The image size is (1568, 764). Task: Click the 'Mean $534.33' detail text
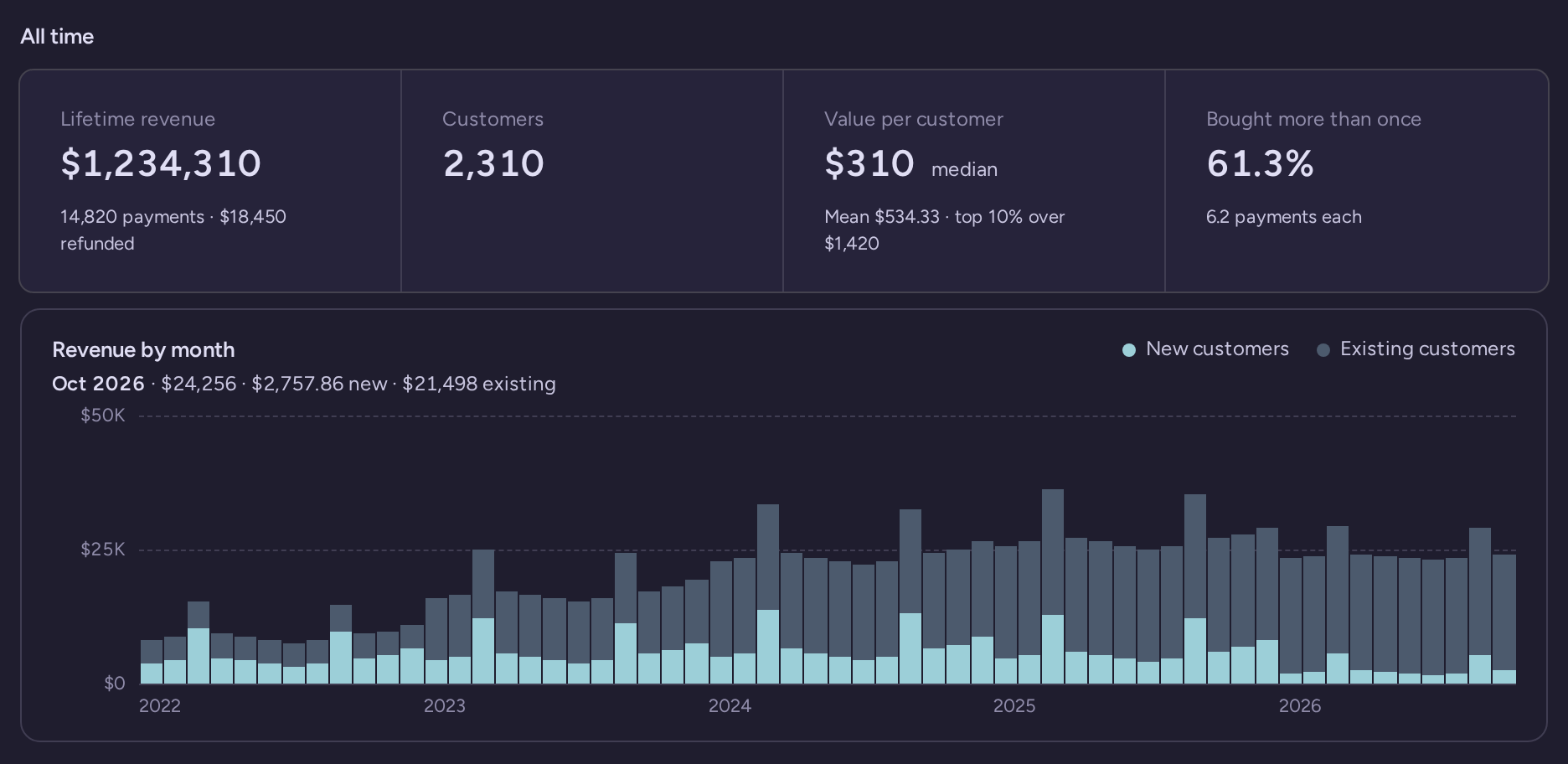882,217
